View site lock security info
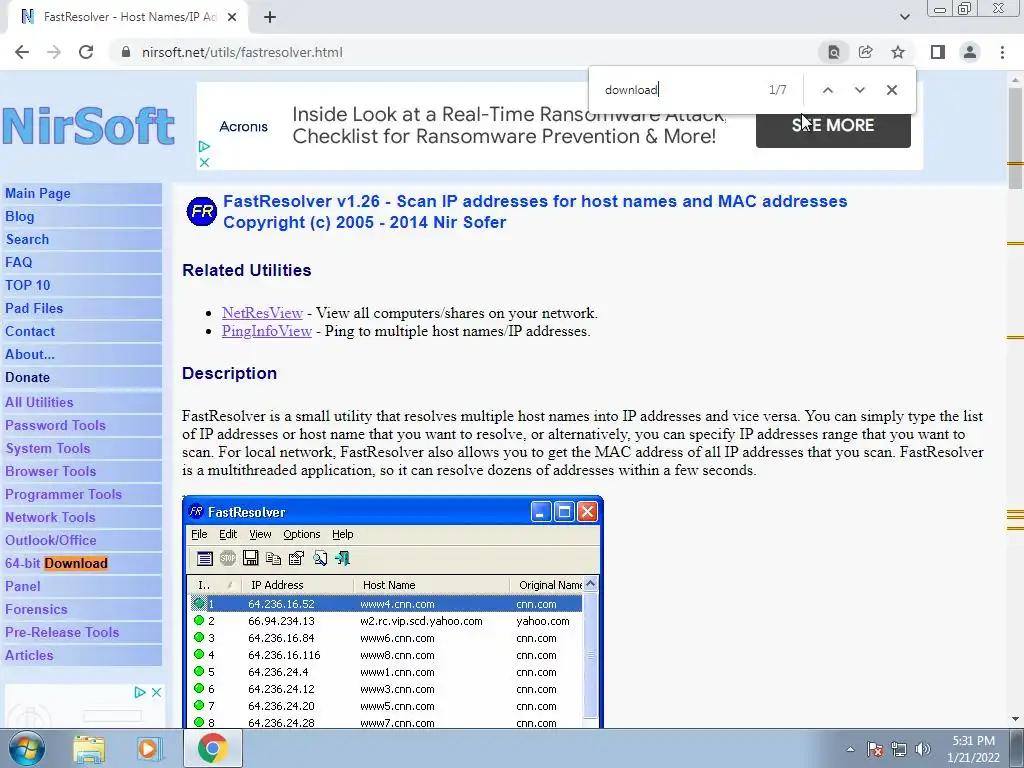 pyautogui.click(x=126, y=52)
